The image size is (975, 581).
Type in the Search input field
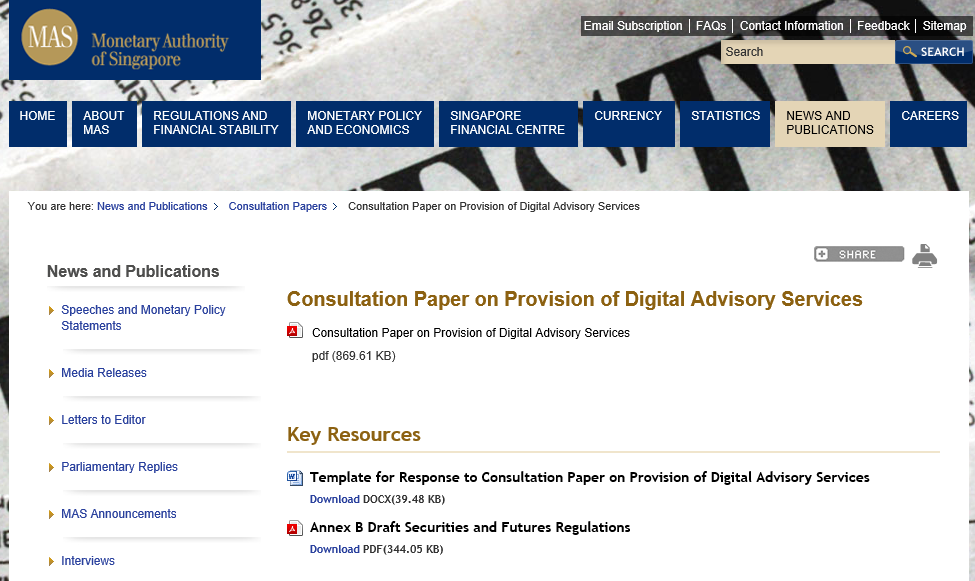(807, 52)
